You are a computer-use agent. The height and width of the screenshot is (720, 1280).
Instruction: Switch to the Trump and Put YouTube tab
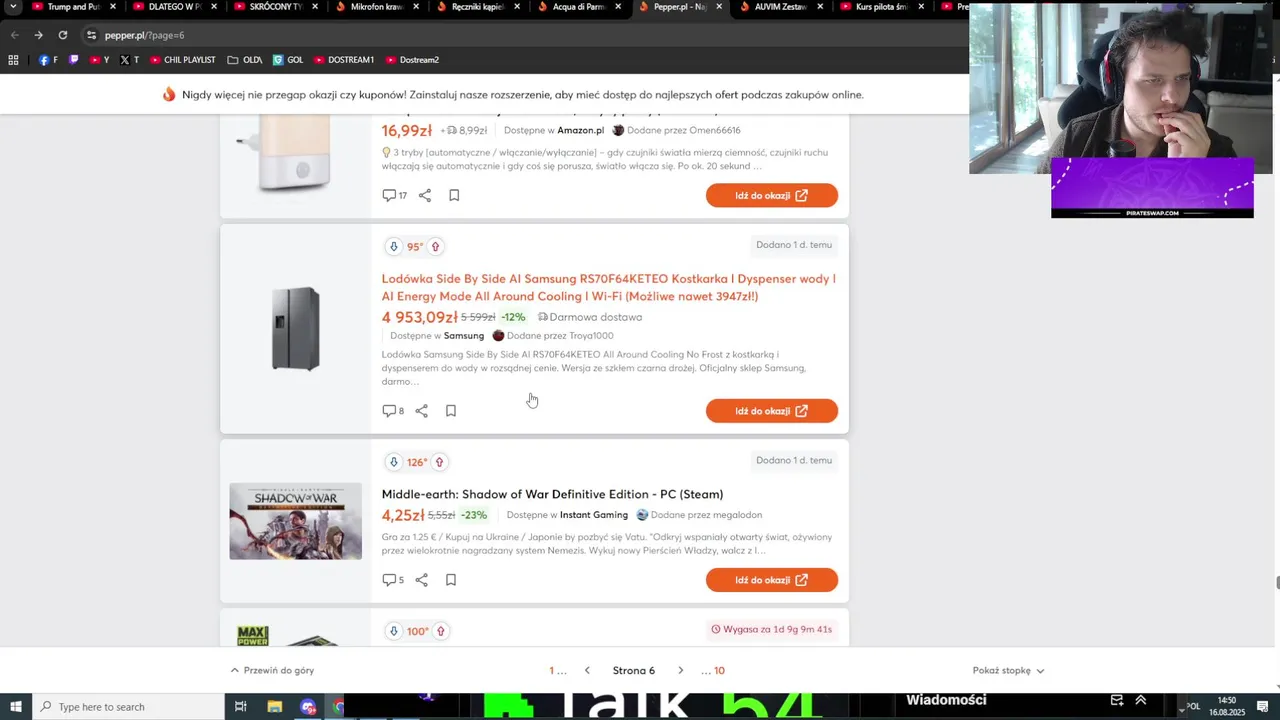[x=74, y=7]
